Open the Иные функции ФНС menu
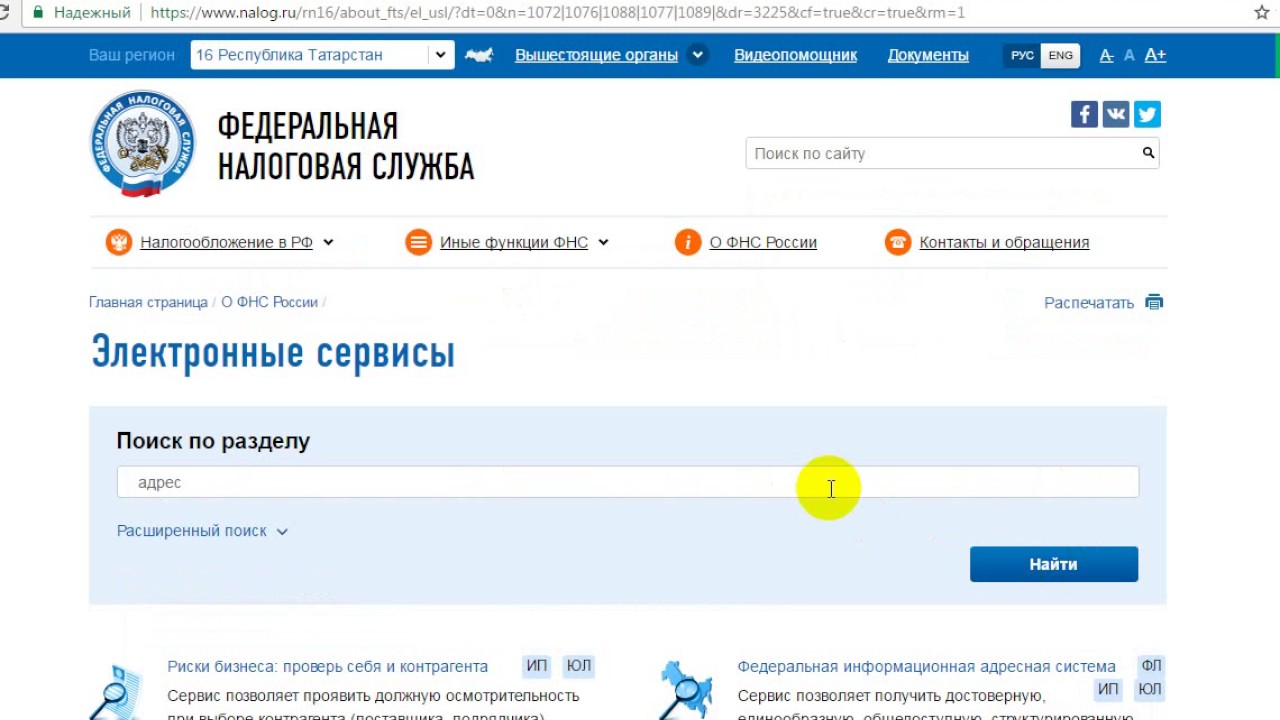This screenshot has width=1280, height=720. point(514,242)
